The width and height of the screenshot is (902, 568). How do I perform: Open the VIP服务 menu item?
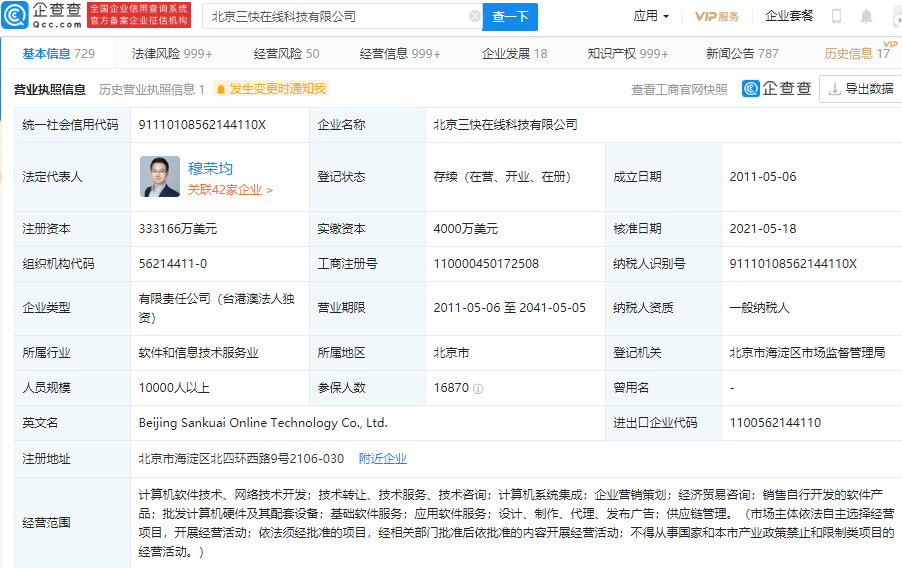pyautogui.click(x=717, y=16)
